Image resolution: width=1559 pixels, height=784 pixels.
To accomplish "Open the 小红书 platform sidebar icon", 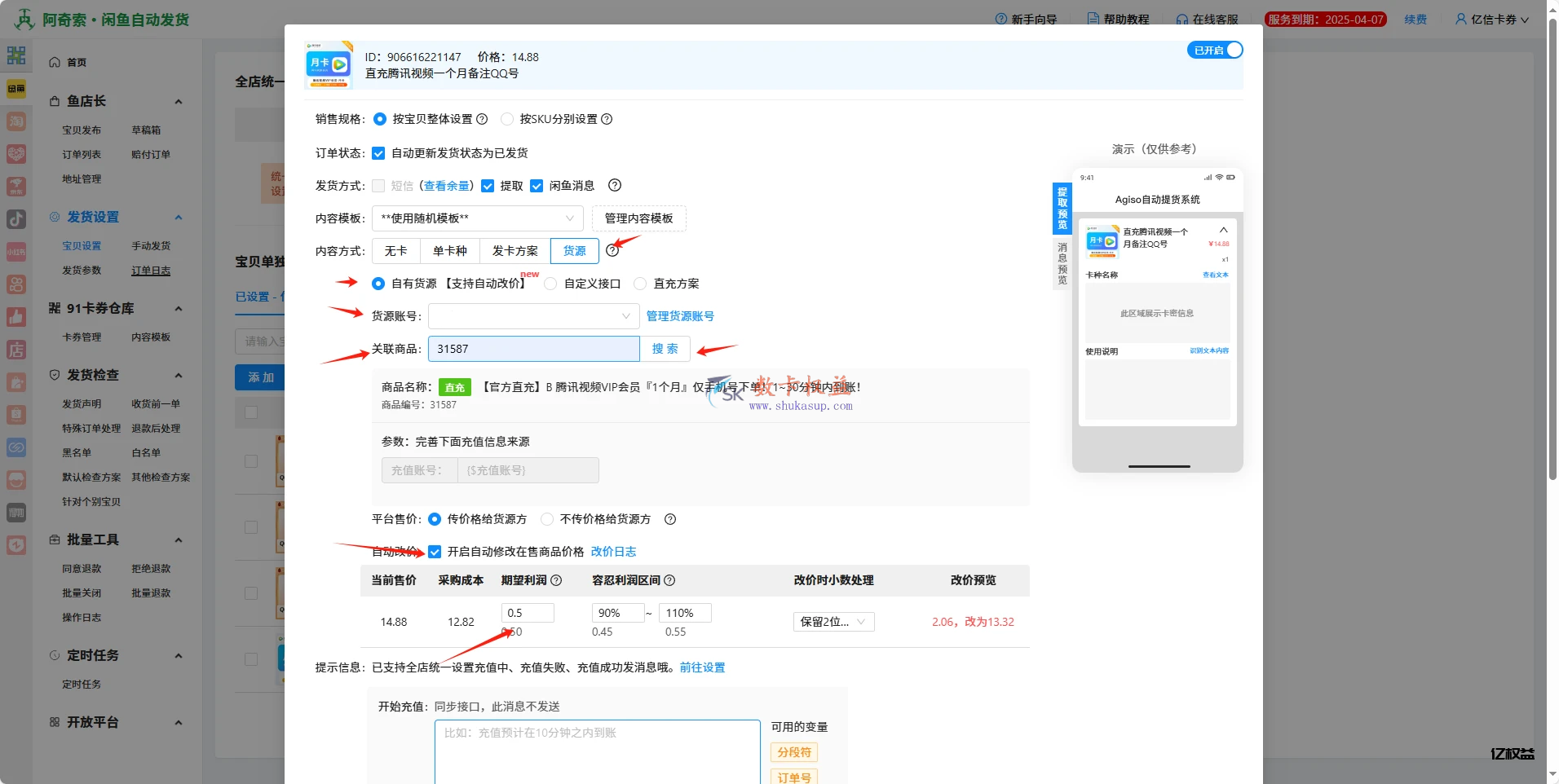I will pos(16,252).
